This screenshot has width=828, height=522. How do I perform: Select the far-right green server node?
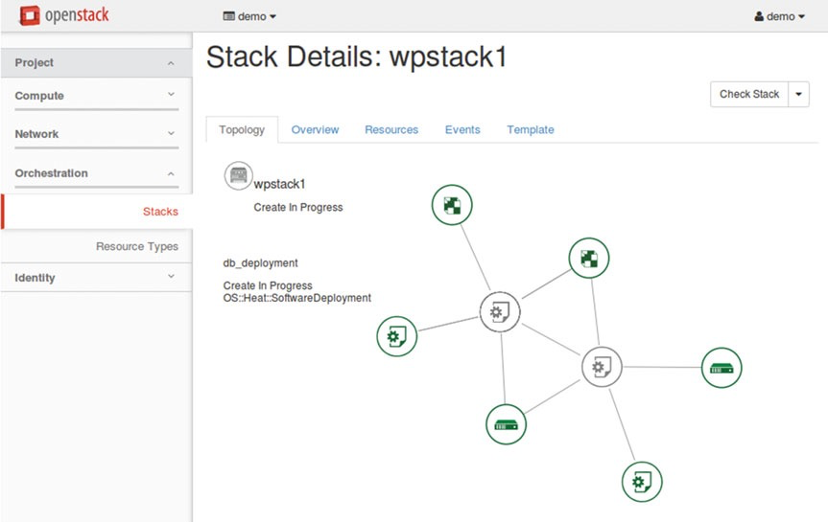coord(721,368)
